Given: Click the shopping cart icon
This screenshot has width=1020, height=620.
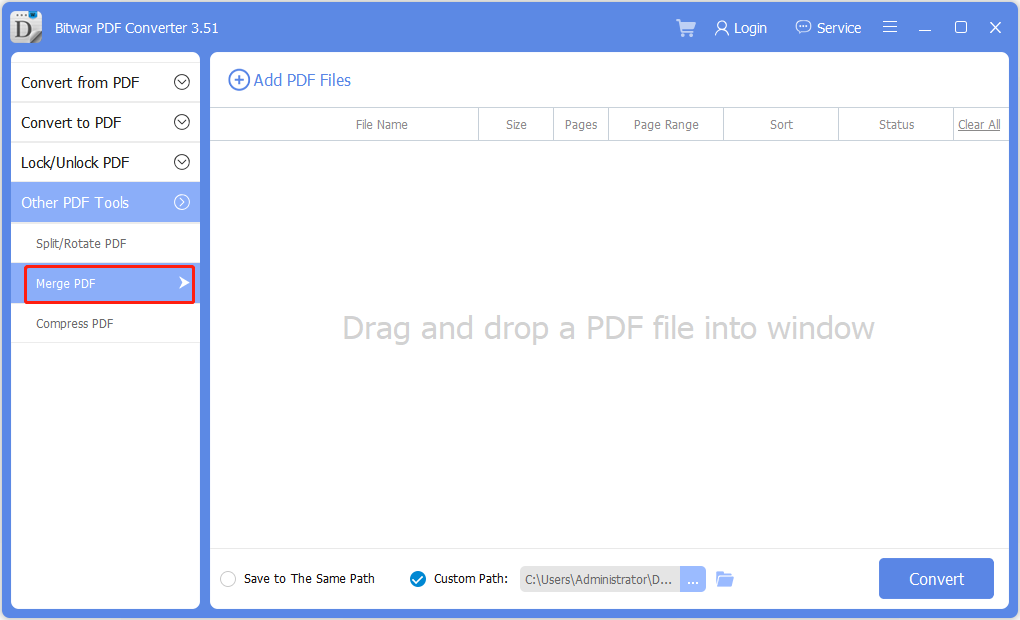Looking at the screenshot, I should pyautogui.click(x=686, y=28).
